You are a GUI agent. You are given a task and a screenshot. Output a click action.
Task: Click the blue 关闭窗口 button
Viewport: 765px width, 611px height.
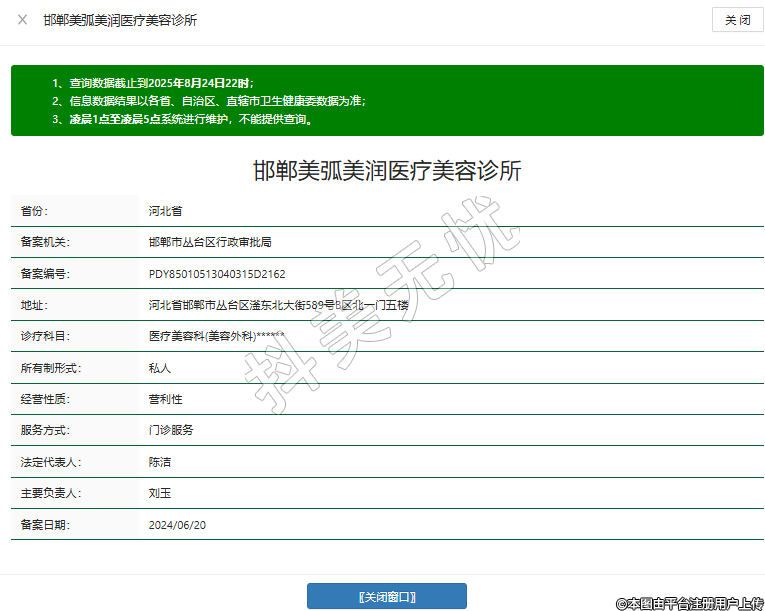coord(386,597)
